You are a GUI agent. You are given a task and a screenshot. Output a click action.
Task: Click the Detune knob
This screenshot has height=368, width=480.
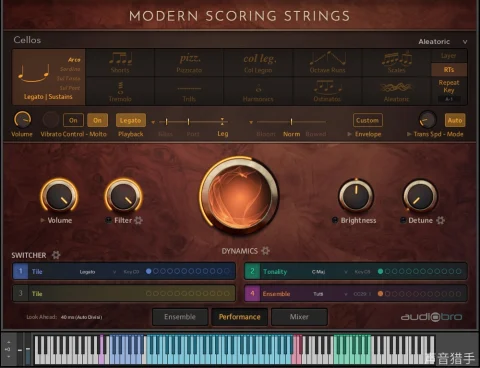click(x=420, y=196)
